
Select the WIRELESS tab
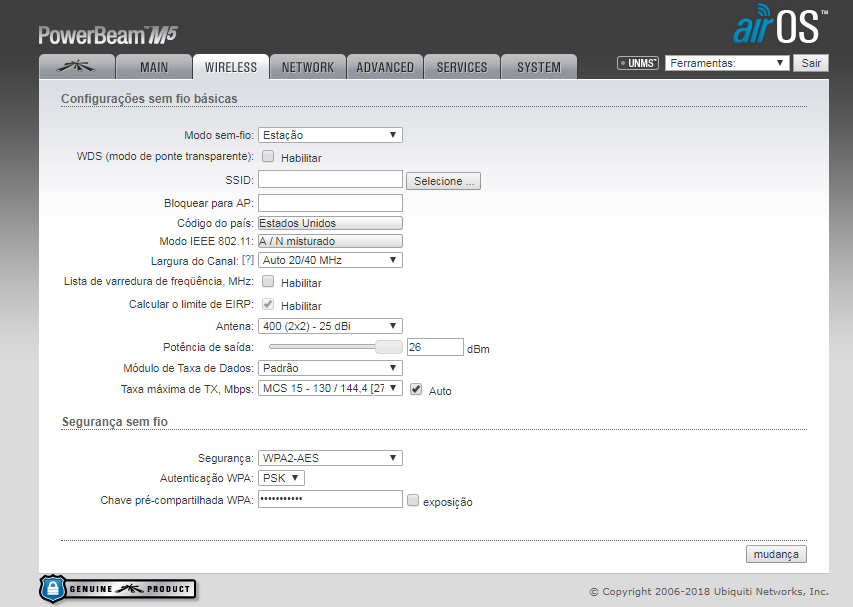[x=231, y=66]
